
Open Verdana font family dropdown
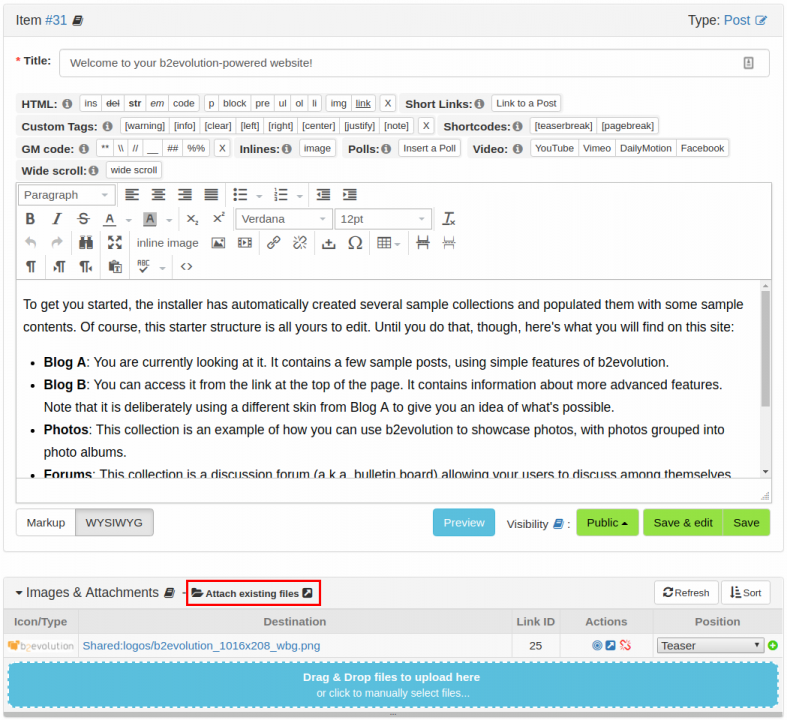(284, 219)
